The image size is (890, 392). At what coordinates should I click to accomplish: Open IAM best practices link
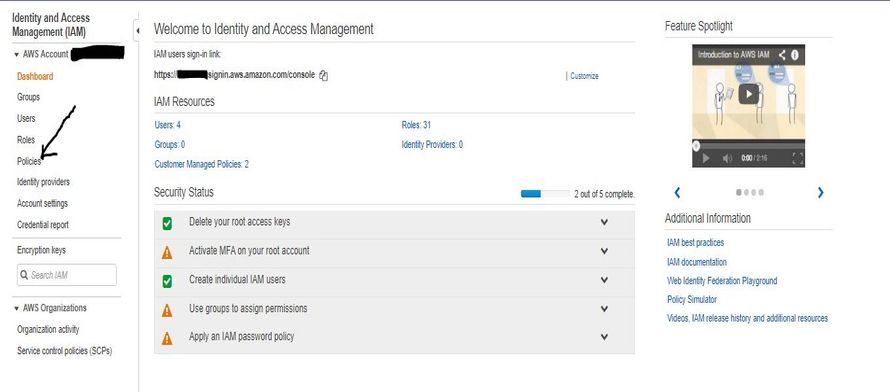tap(695, 243)
